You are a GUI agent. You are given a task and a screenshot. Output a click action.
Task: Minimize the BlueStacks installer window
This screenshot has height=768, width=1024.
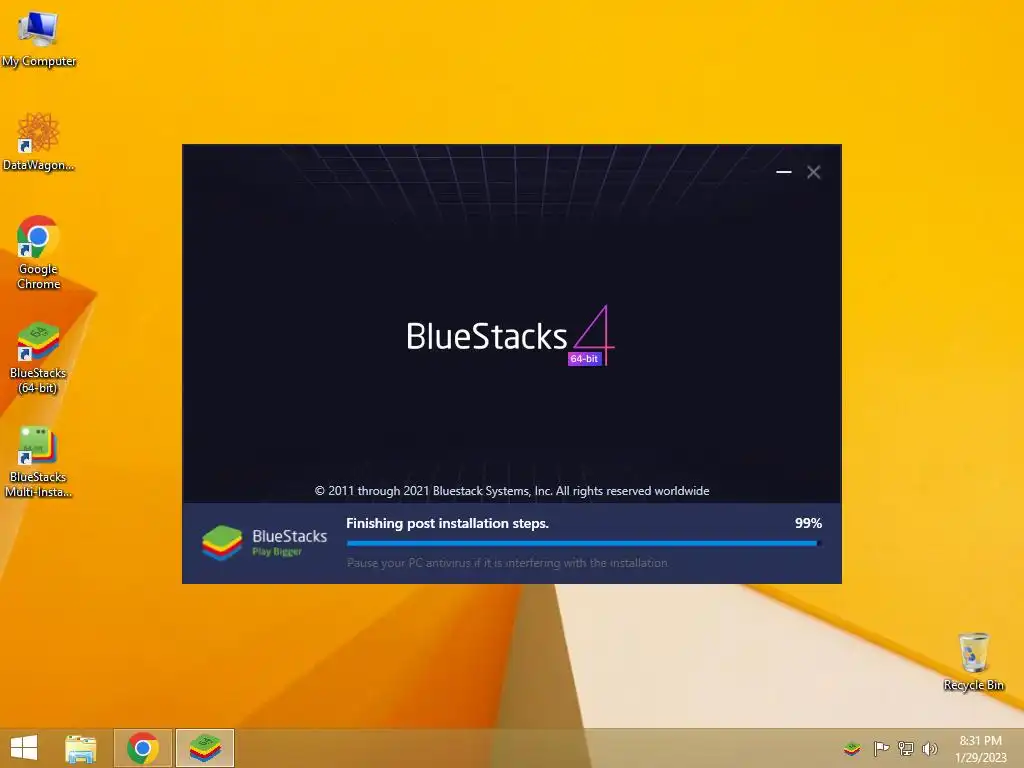pos(784,172)
